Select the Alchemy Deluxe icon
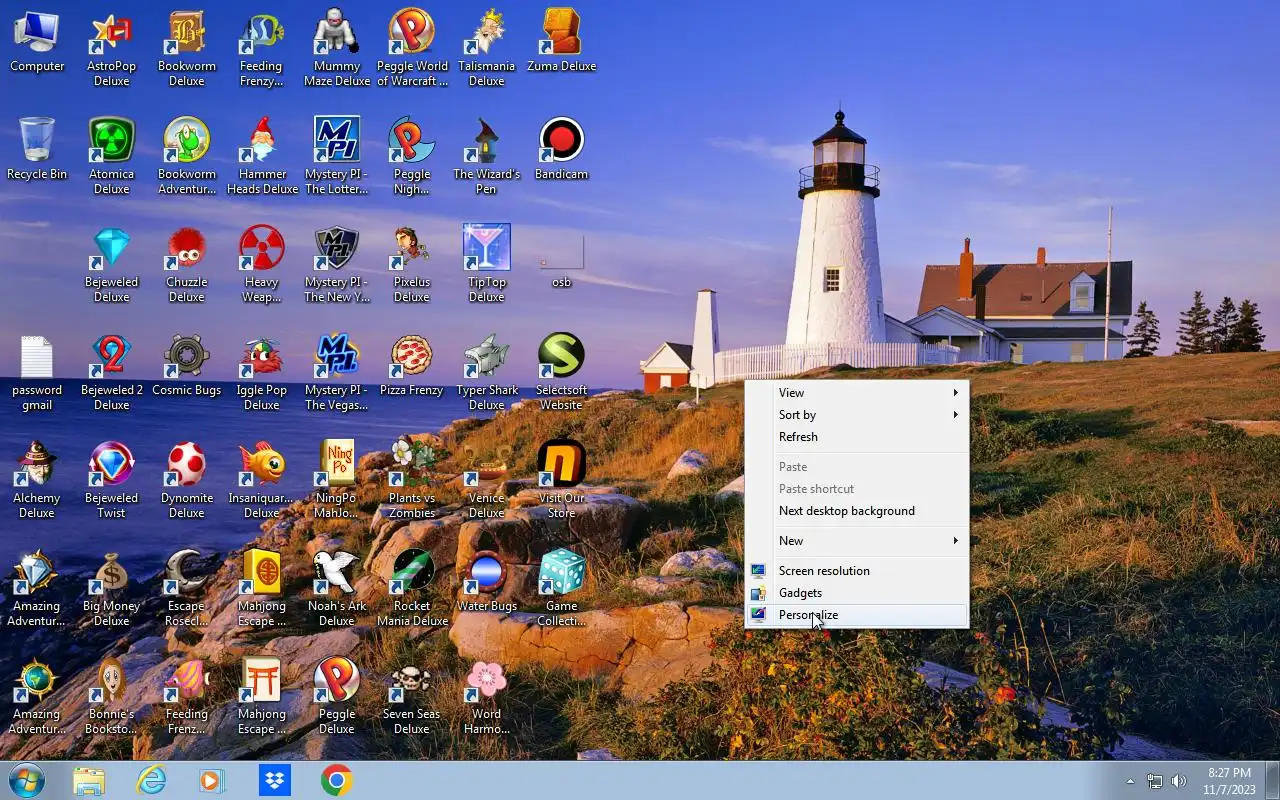This screenshot has width=1280, height=800. [x=37, y=480]
